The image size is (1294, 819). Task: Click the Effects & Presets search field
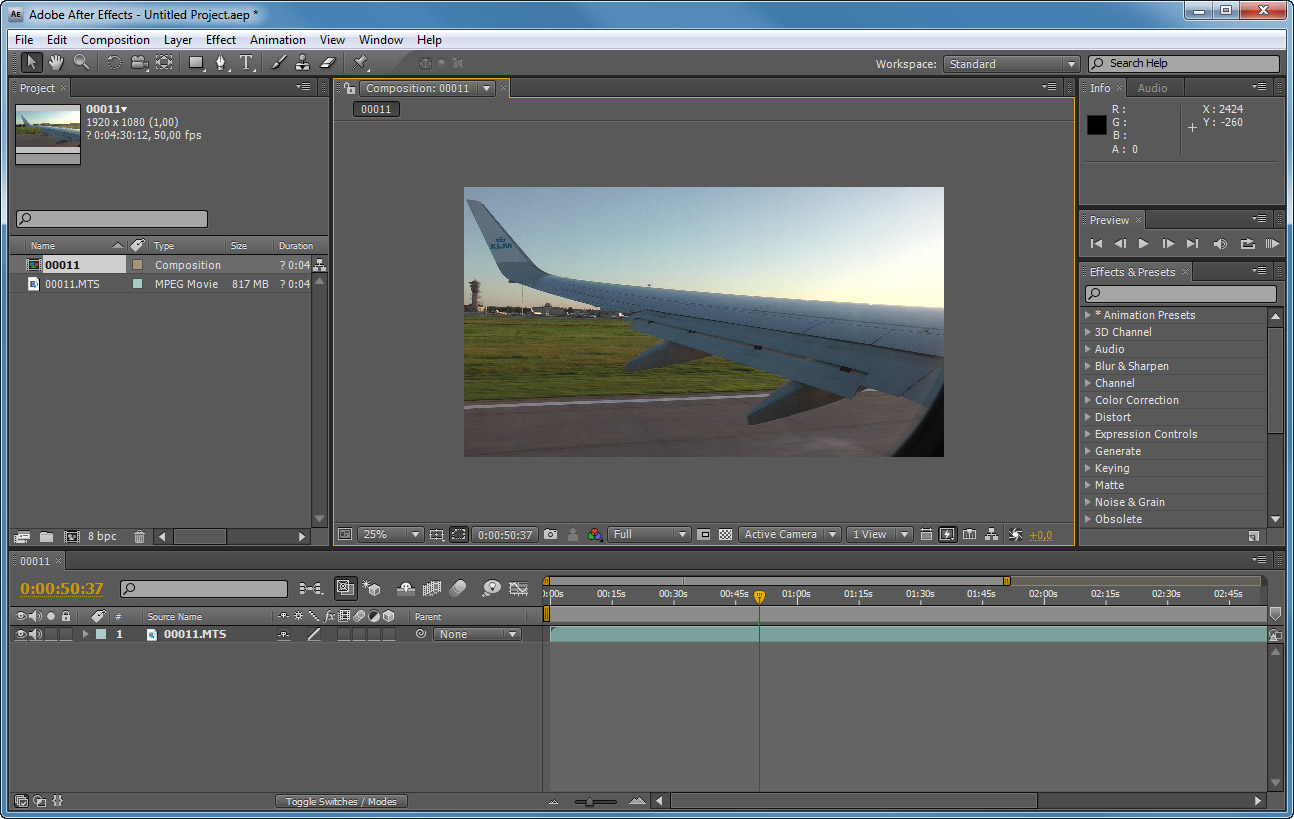click(1180, 294)
